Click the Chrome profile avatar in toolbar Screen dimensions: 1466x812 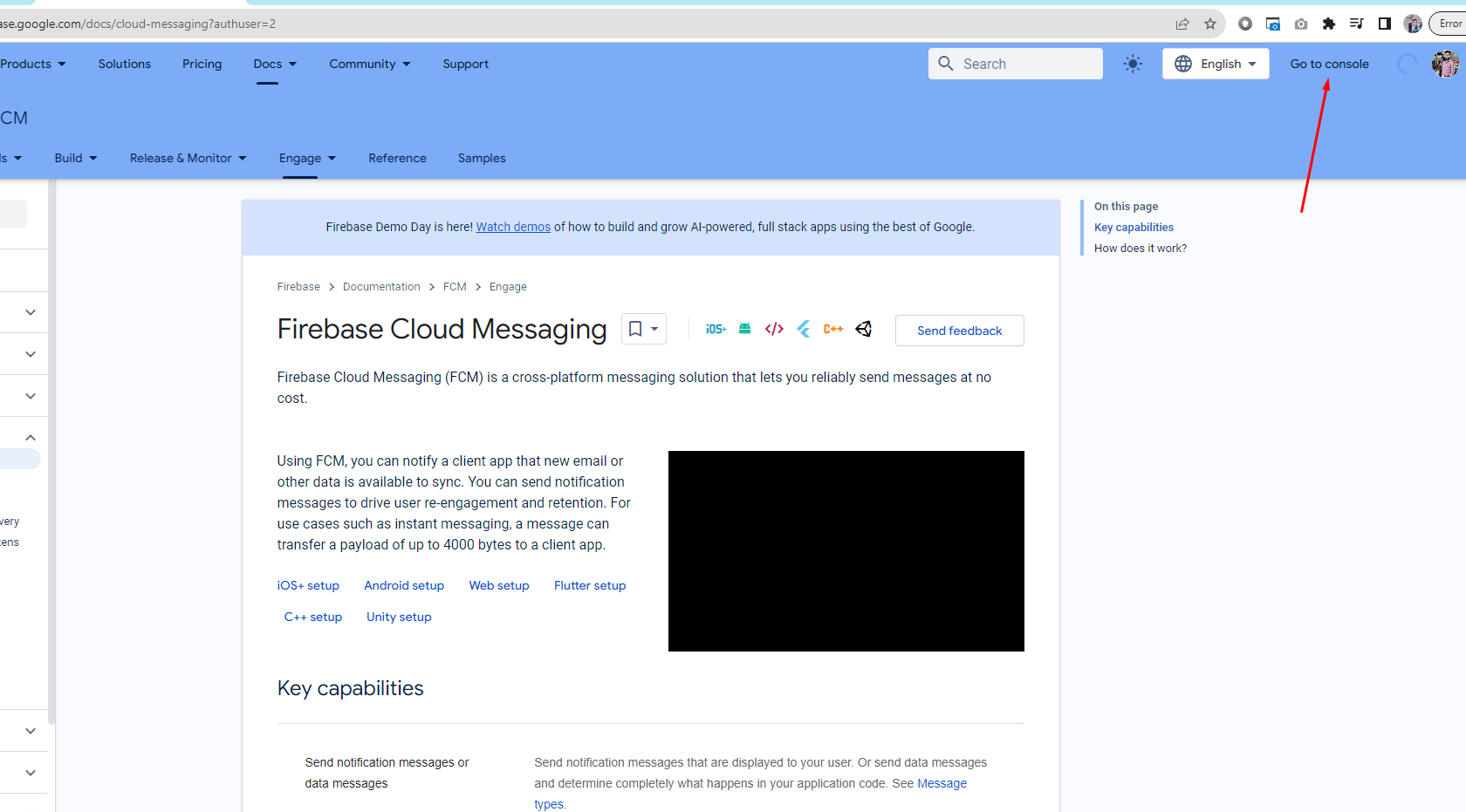pyautogui.click(x=1413, y=24)
